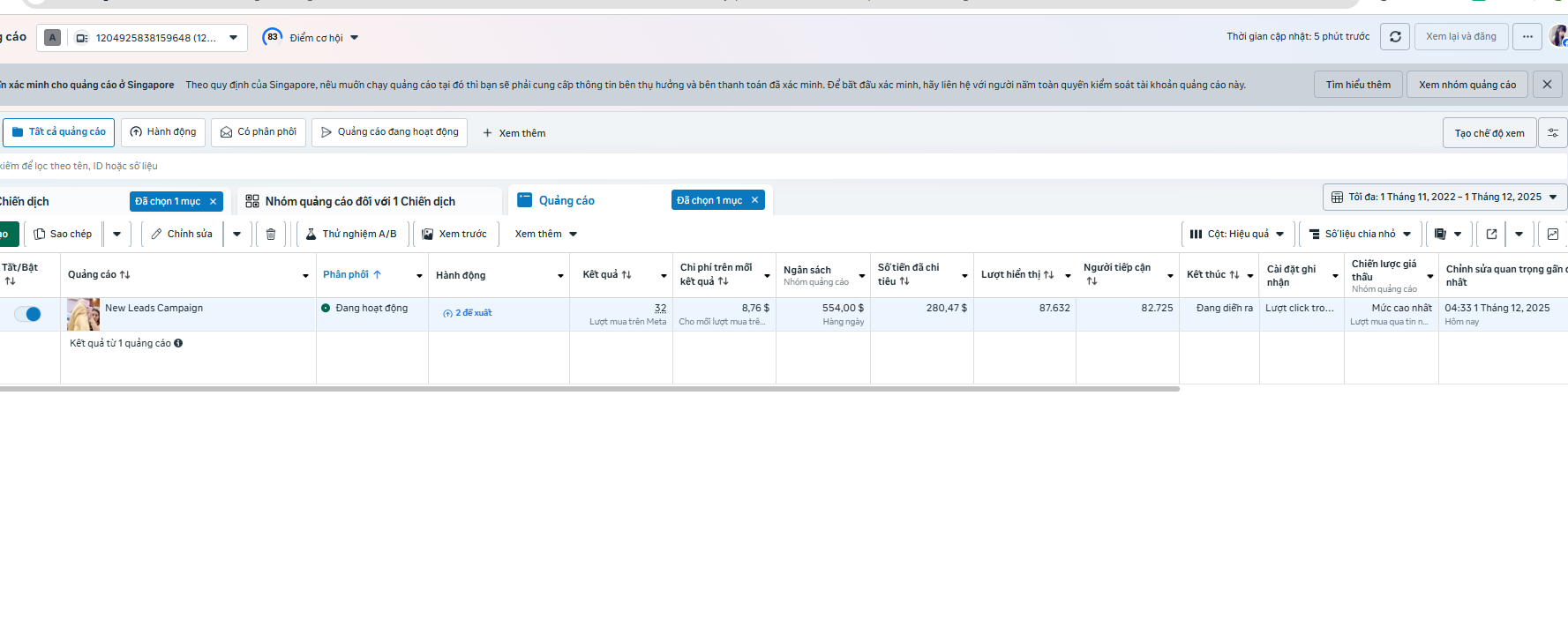1568x627 pixels.
Task: Click the Xem trước button
Action: click(454, 234)
